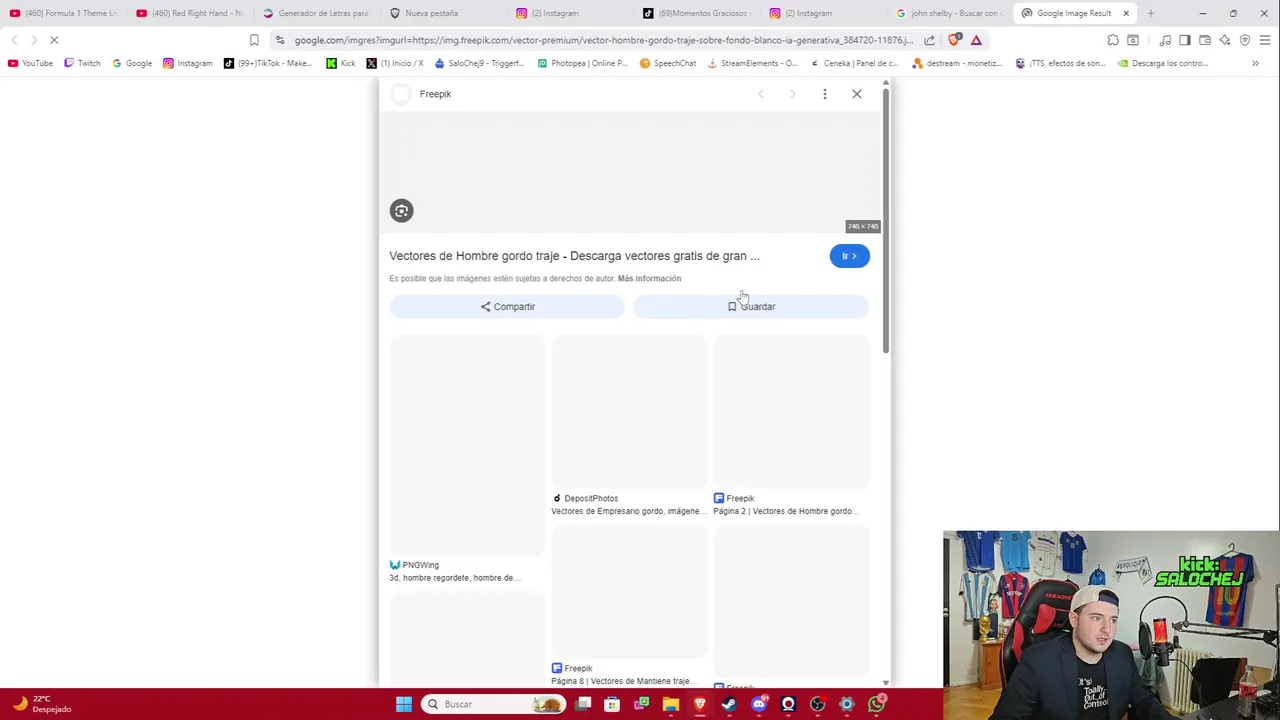Open the three-dot options menu in image panel
Viewport: 1280px width, 720px height.
(x=824, y=94)
